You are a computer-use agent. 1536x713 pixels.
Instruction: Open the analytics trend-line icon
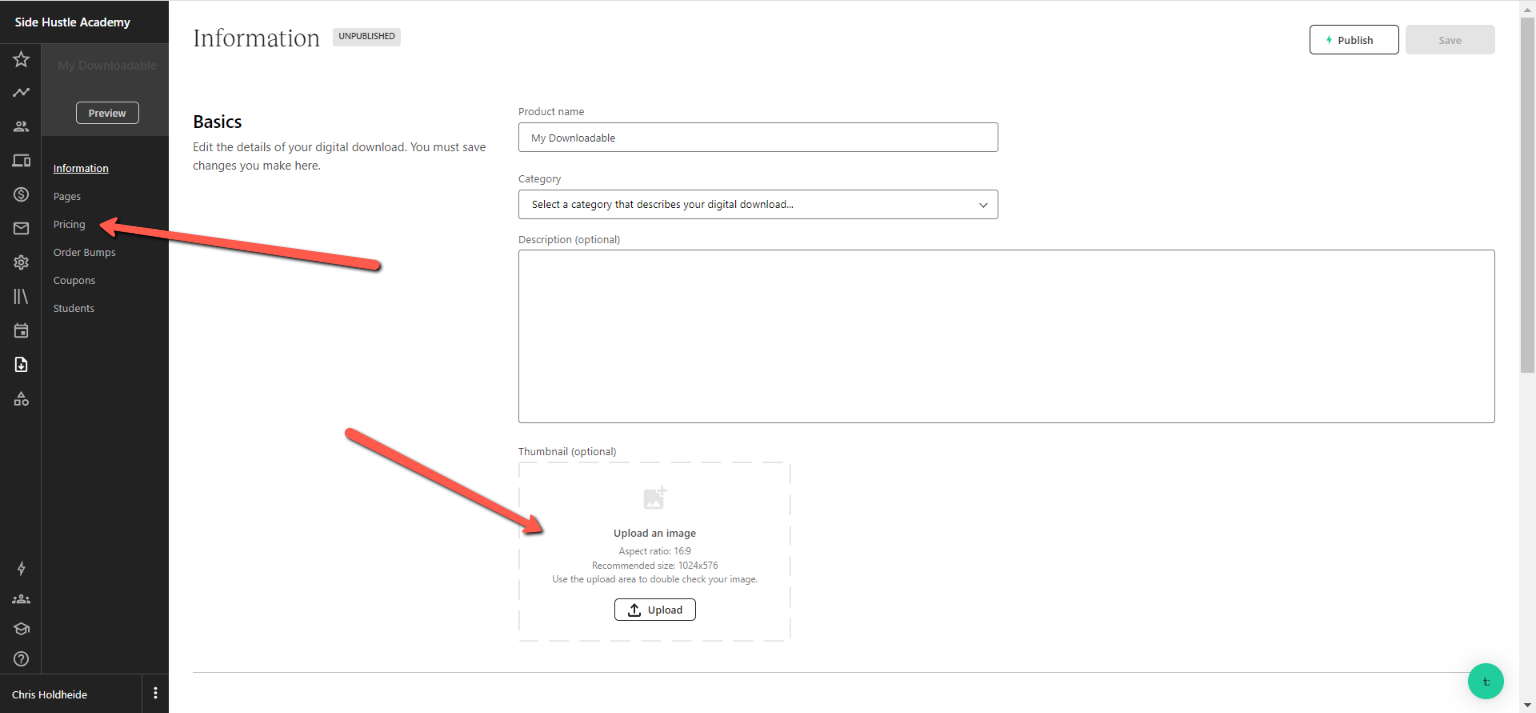pos(20,93)
